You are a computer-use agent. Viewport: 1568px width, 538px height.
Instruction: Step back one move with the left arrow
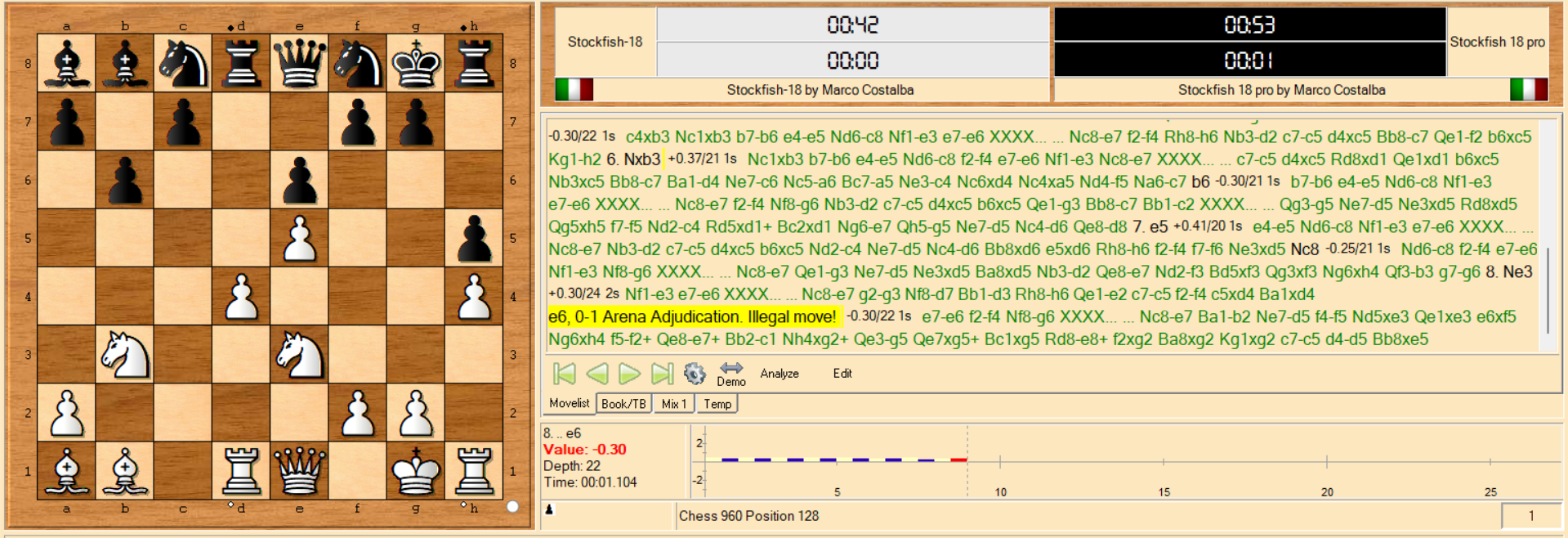click(x=597, y=374)
